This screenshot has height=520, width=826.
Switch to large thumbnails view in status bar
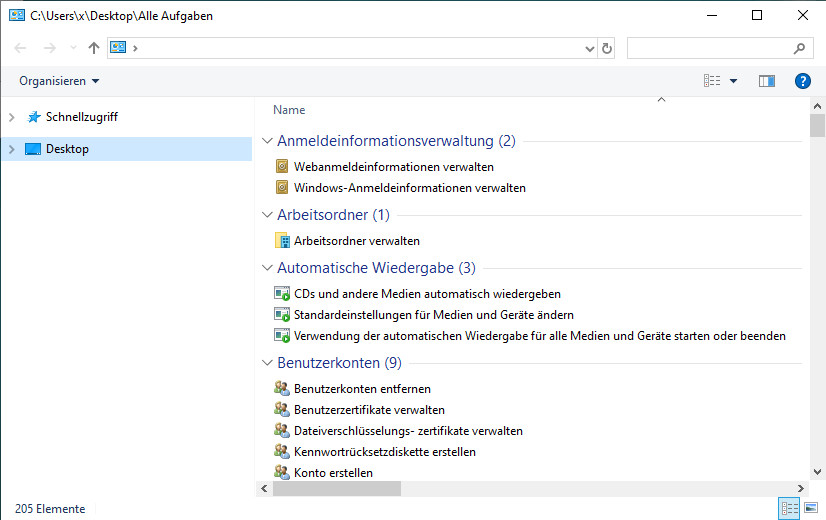pyautogui.click(x=811, y=508)
